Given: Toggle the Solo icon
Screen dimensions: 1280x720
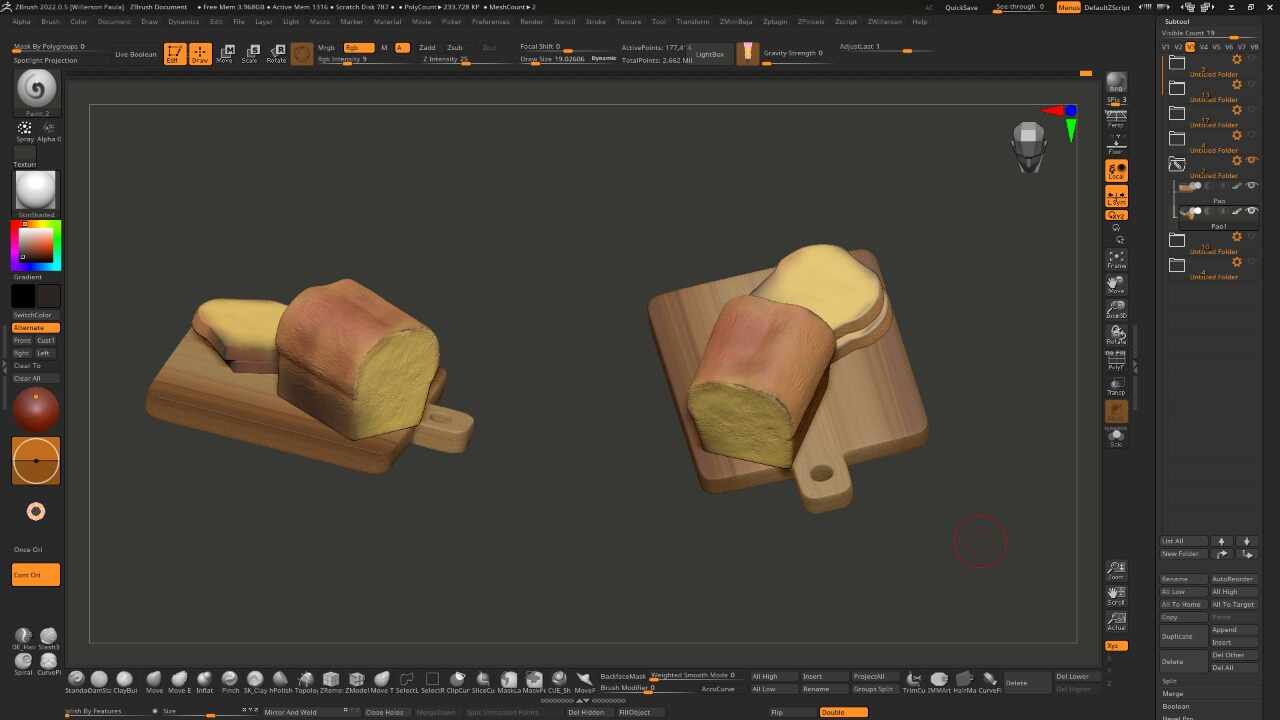Looking at the screenshot, I should (x=1116, y=437).
